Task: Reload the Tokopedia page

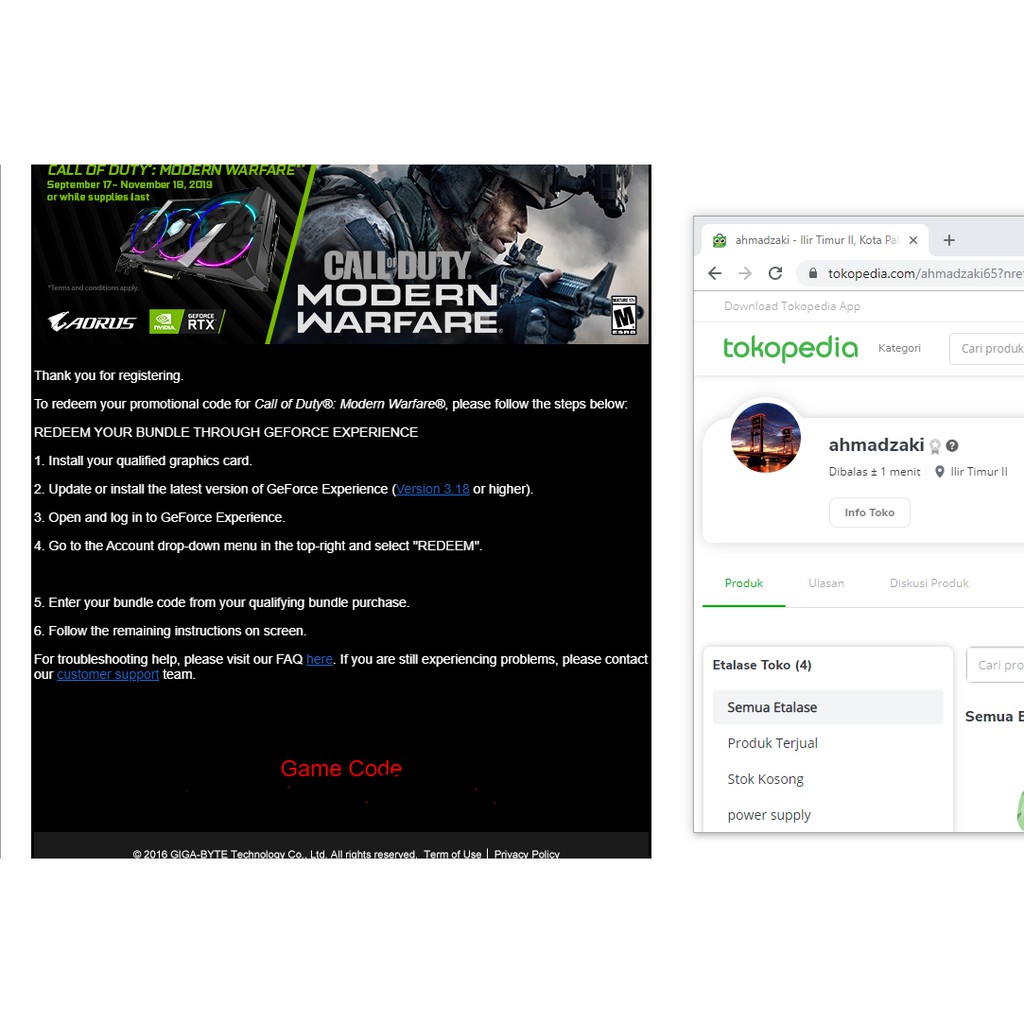Action: 775,273
